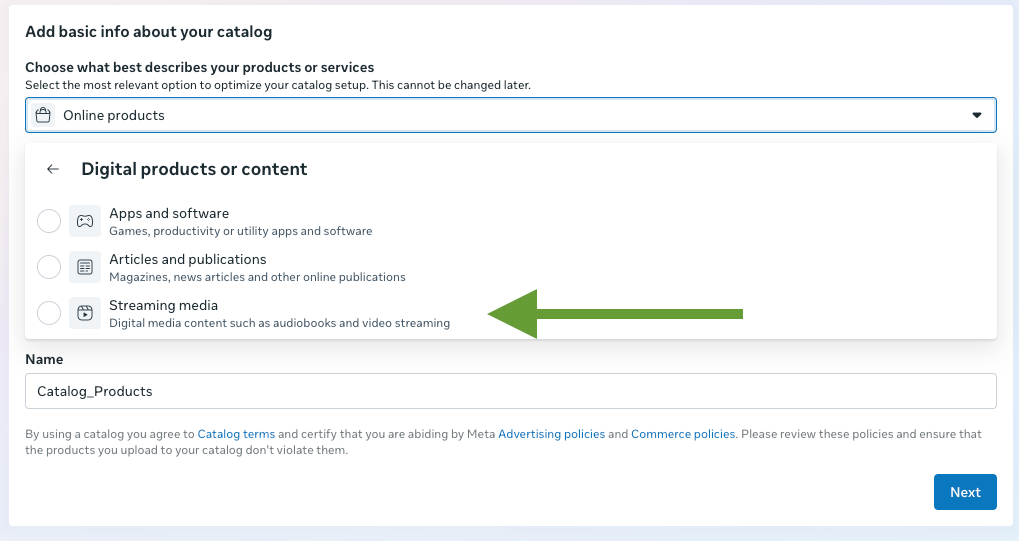Screen dimensions: 1019x541
Task: Open the Commerce policies link
Action: click(x=683, y=434)
